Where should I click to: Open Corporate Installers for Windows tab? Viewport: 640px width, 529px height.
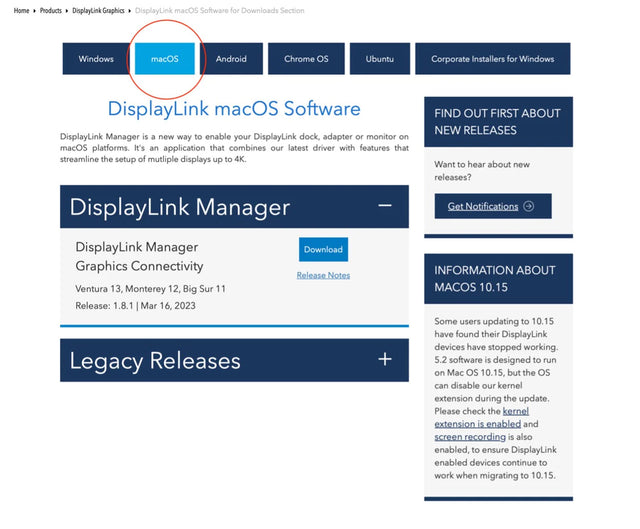click(493, 59)
